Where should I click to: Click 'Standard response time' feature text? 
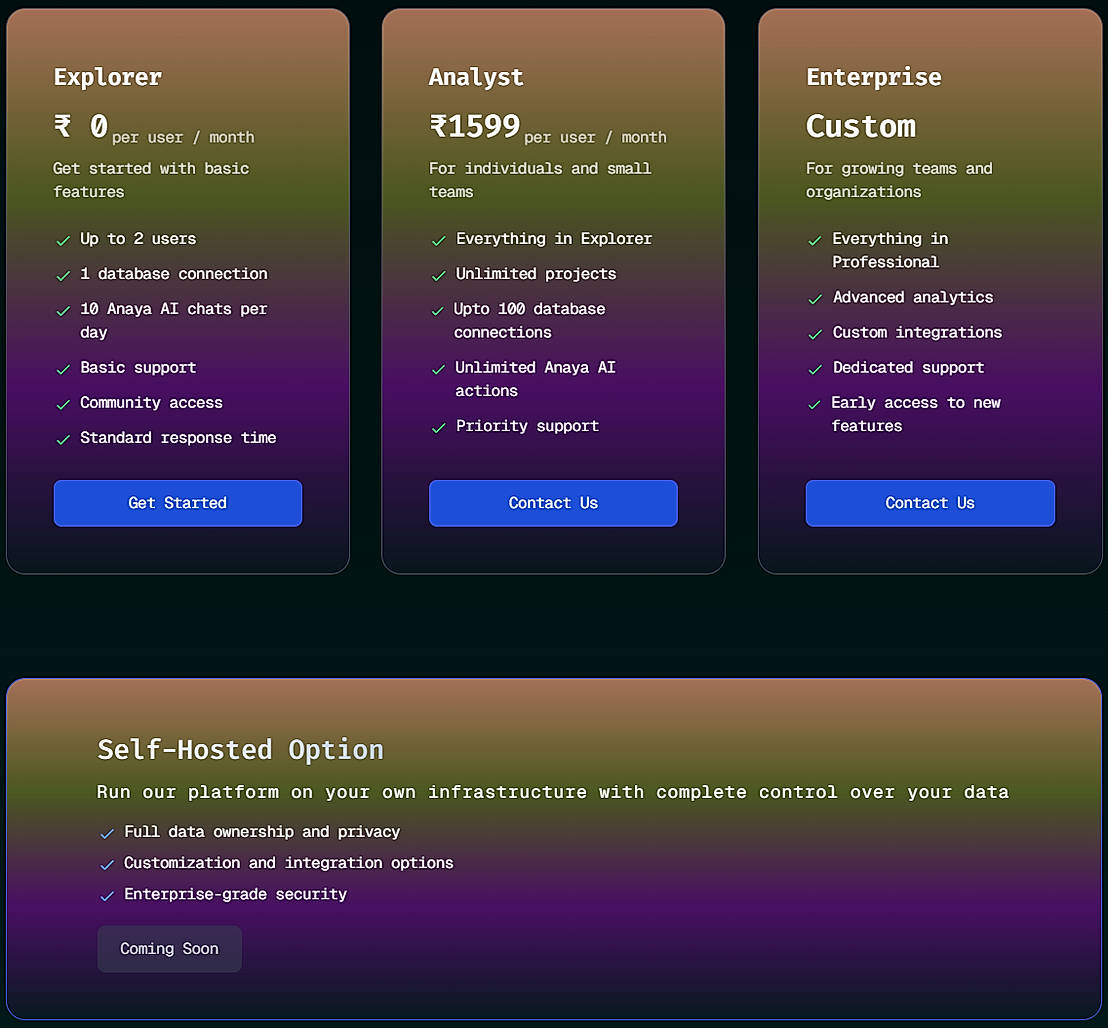click(178, 438)
